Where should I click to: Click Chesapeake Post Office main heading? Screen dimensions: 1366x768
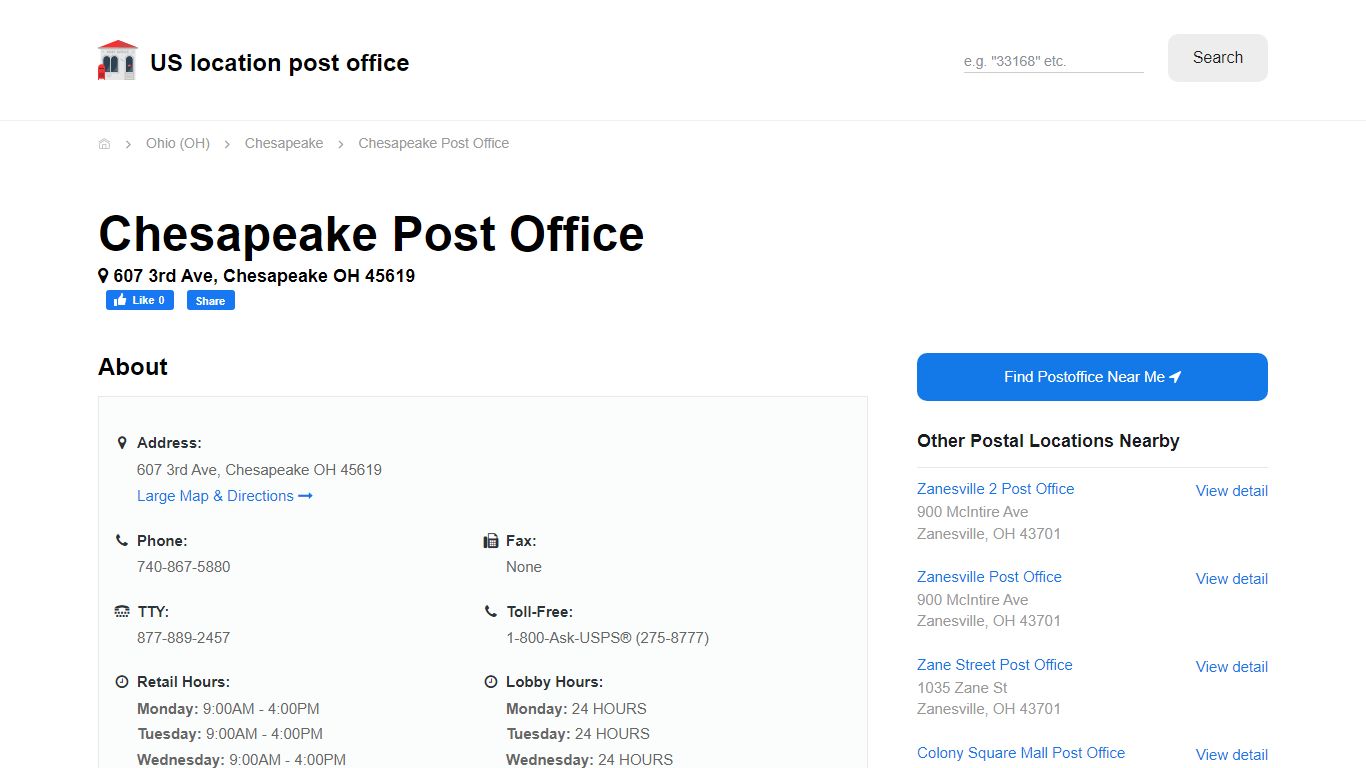(x=371, y=234)
